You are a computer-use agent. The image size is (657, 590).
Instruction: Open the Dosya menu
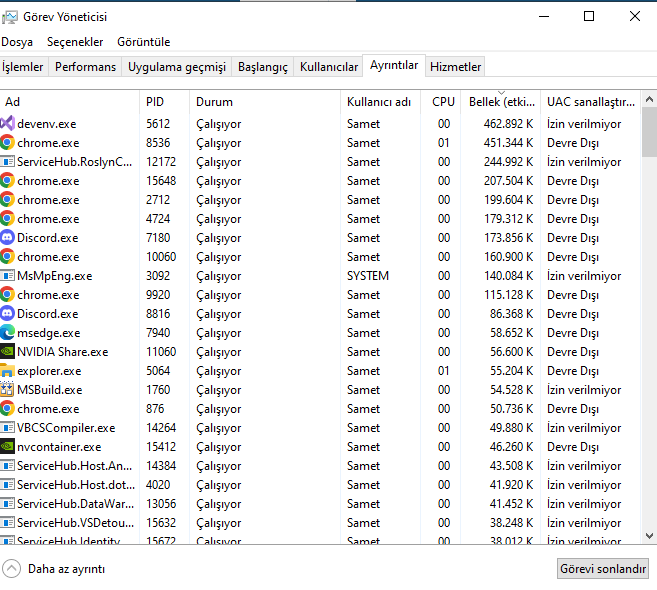(17, 42)
